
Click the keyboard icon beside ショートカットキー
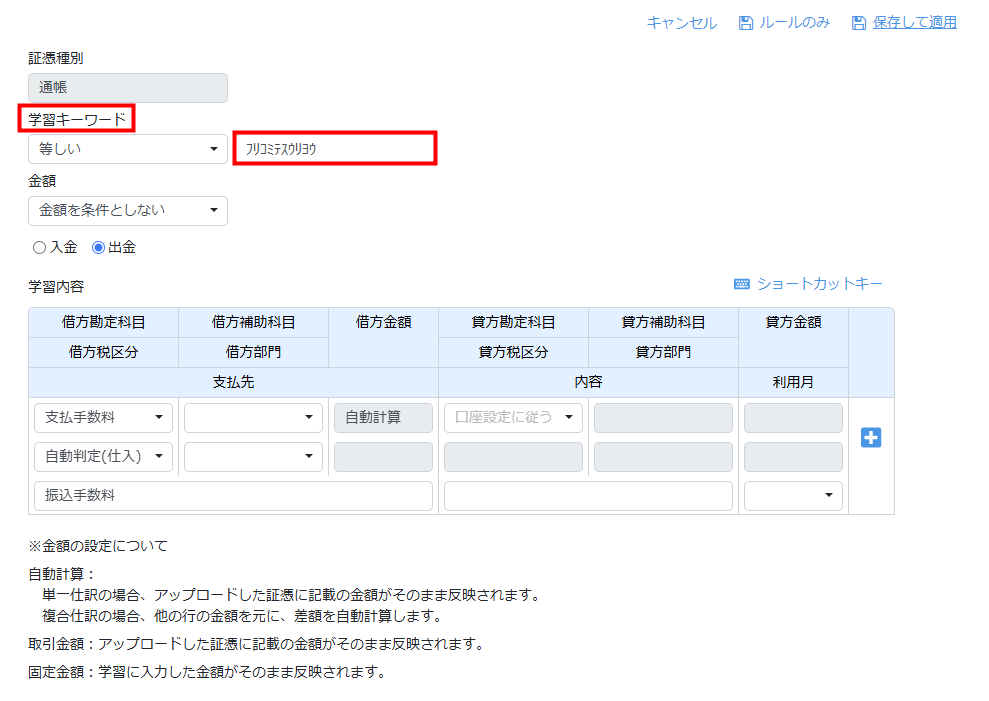(x=741, y=284)
